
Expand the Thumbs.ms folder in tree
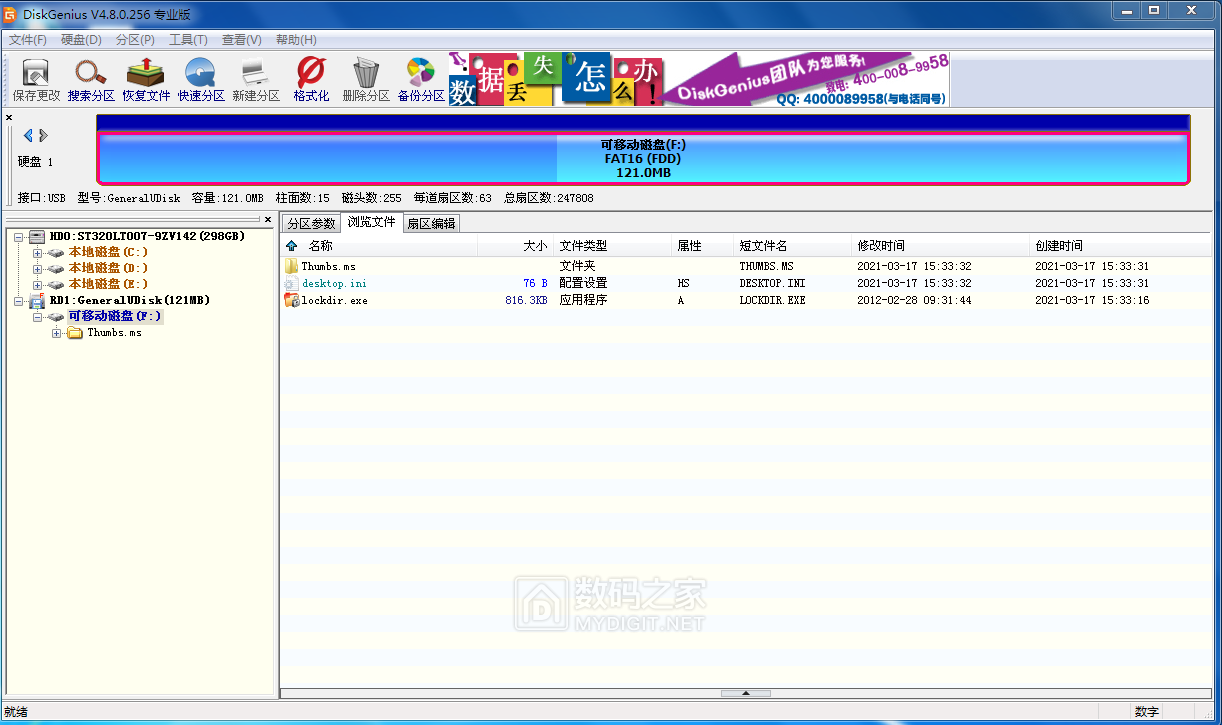pos(57,333)
